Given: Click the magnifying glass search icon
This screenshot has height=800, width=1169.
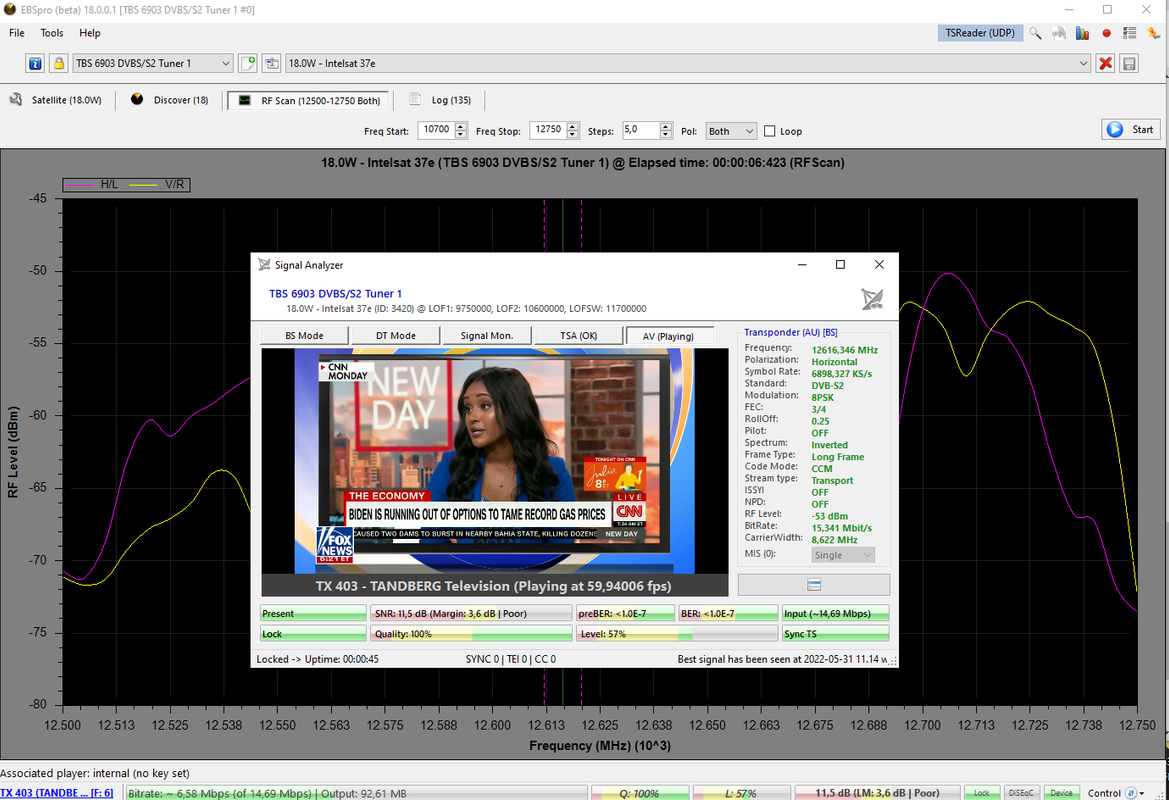Looking at the screenshot, I should pyautogui.click(x=1036, y=33).
